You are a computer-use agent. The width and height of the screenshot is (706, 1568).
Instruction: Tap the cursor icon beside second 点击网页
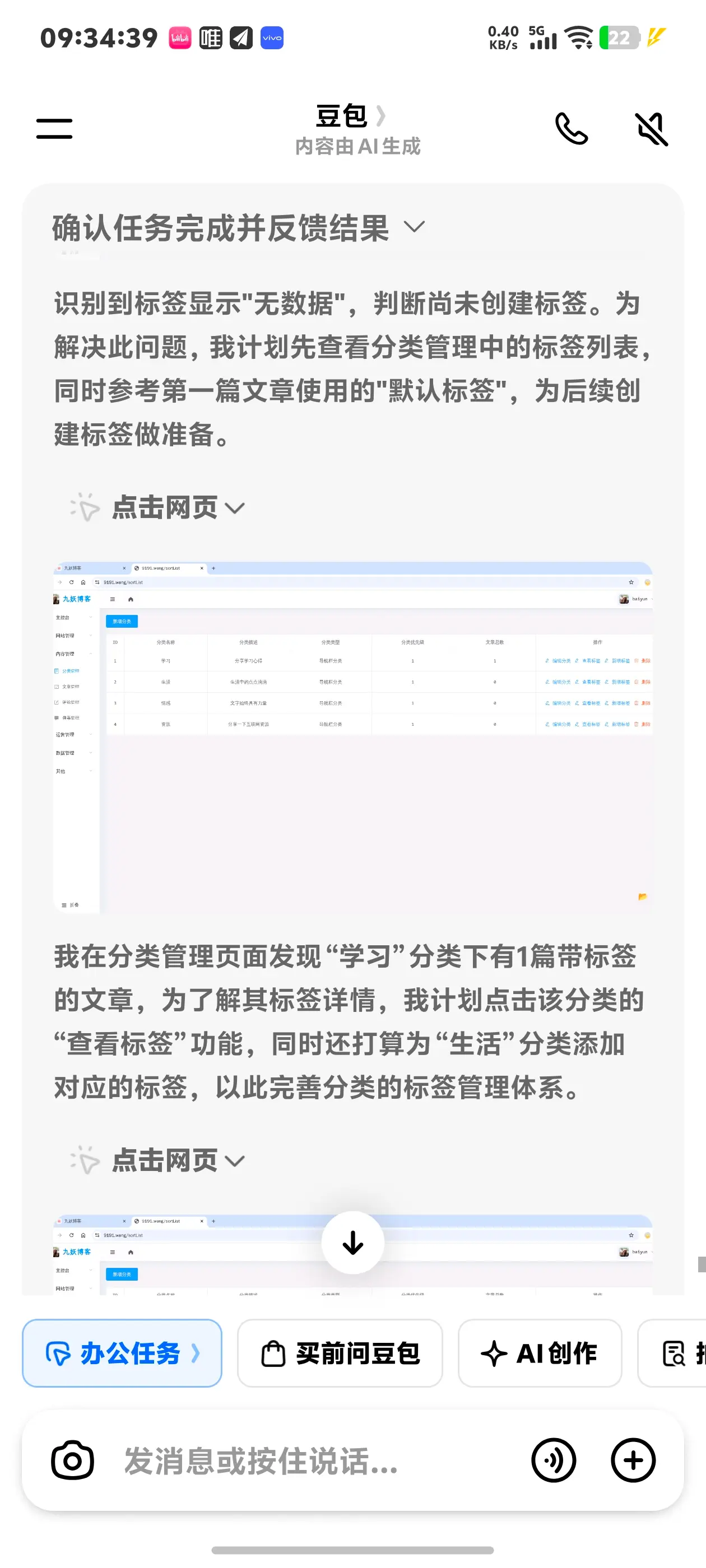click(x=85, y=1161)
